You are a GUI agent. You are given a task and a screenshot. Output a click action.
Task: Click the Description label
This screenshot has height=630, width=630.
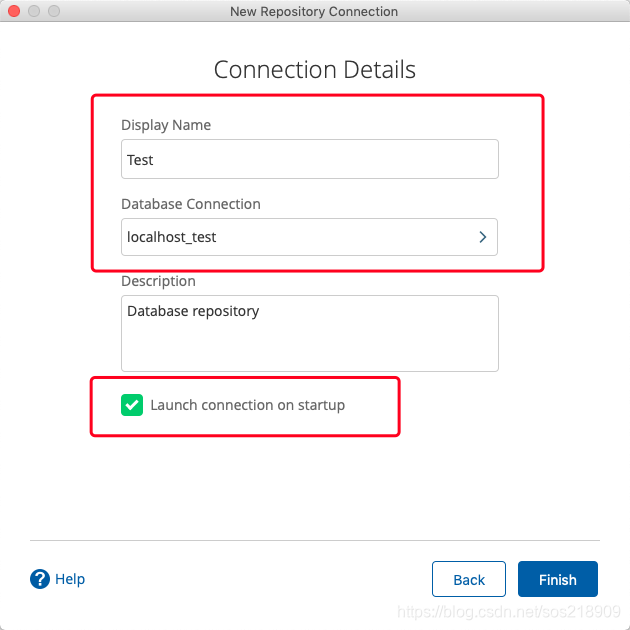coord(158,281)
